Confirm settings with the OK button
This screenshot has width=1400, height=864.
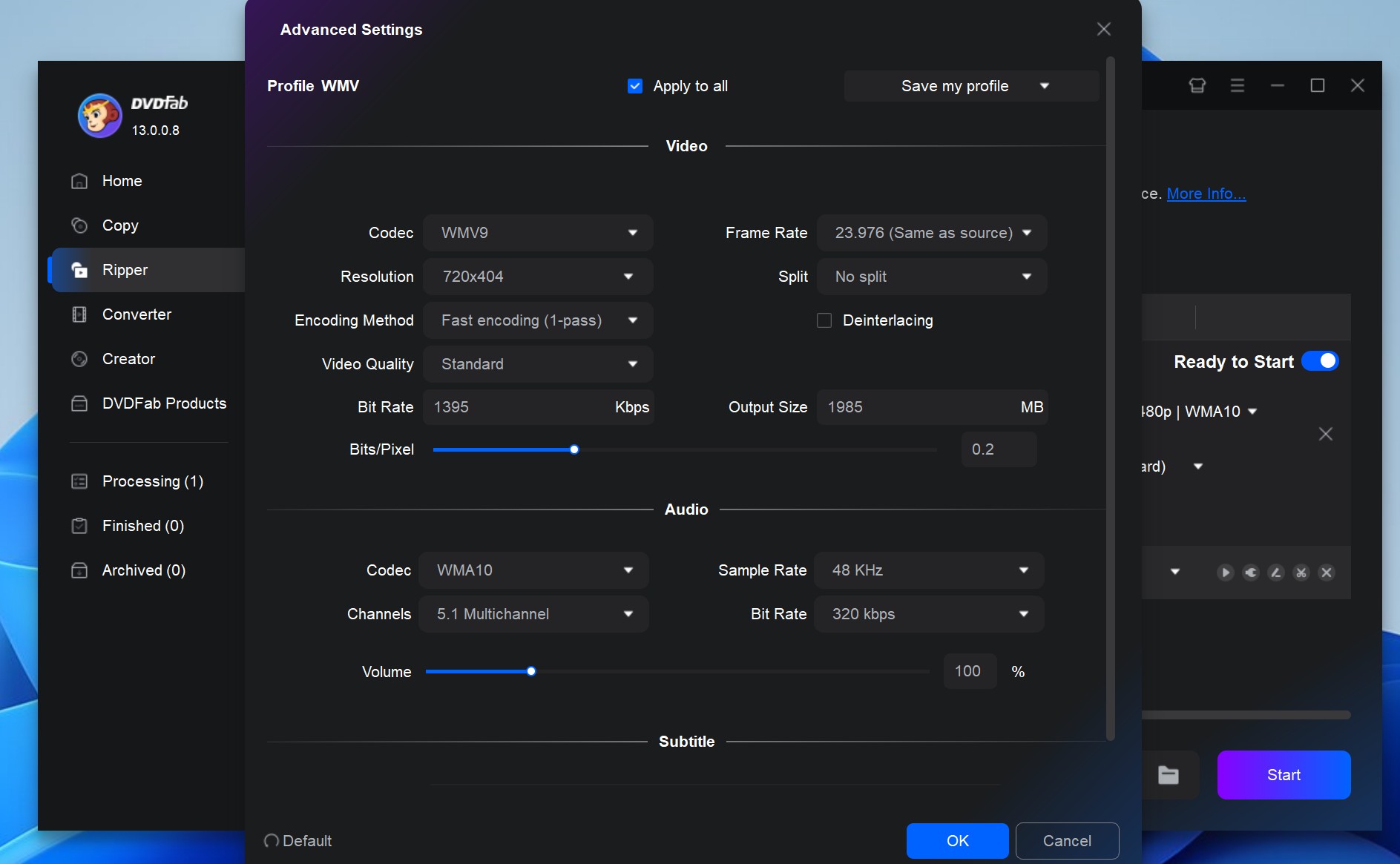956,840
